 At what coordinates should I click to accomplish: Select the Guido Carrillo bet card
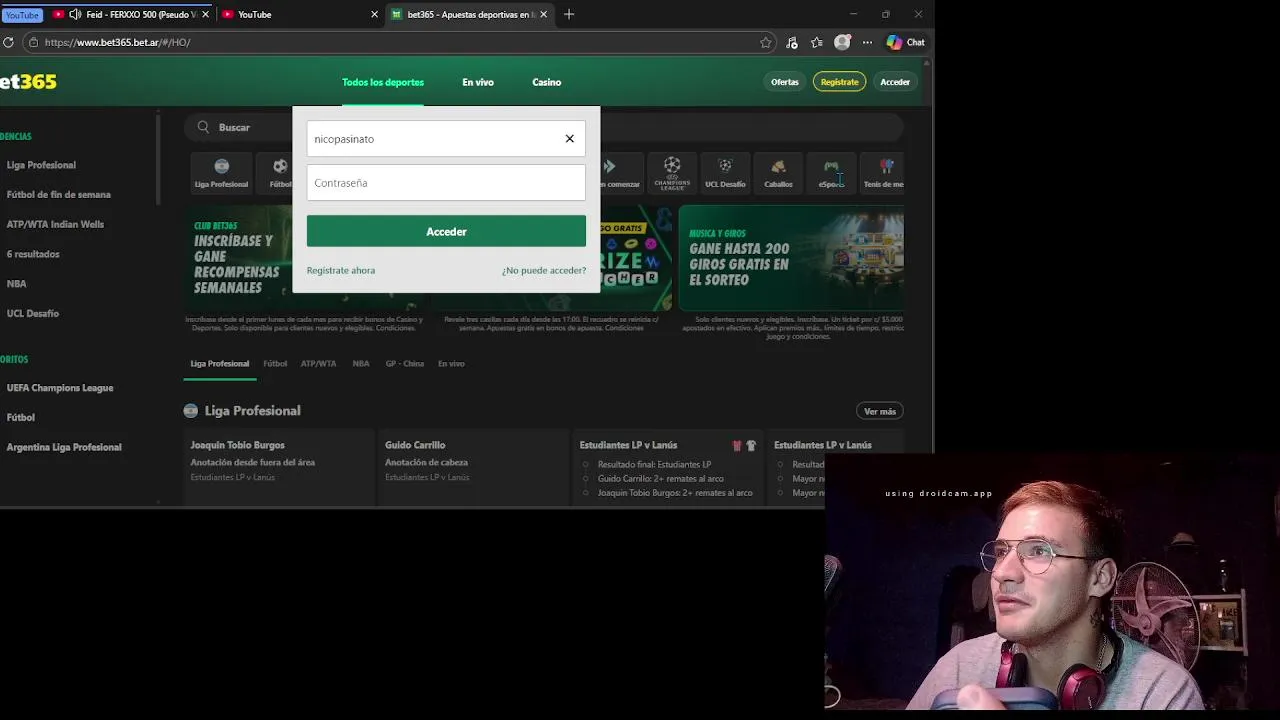point(474,467)
